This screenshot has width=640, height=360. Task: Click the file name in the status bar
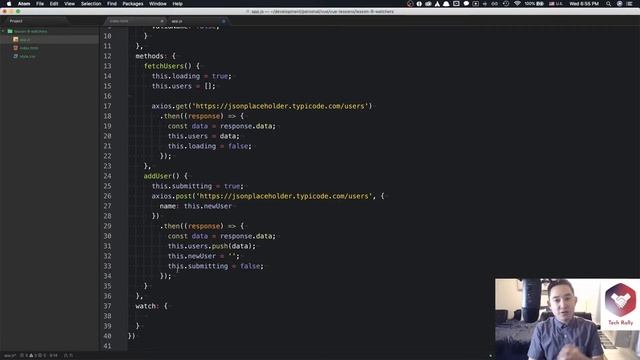(x=10, y=356)
